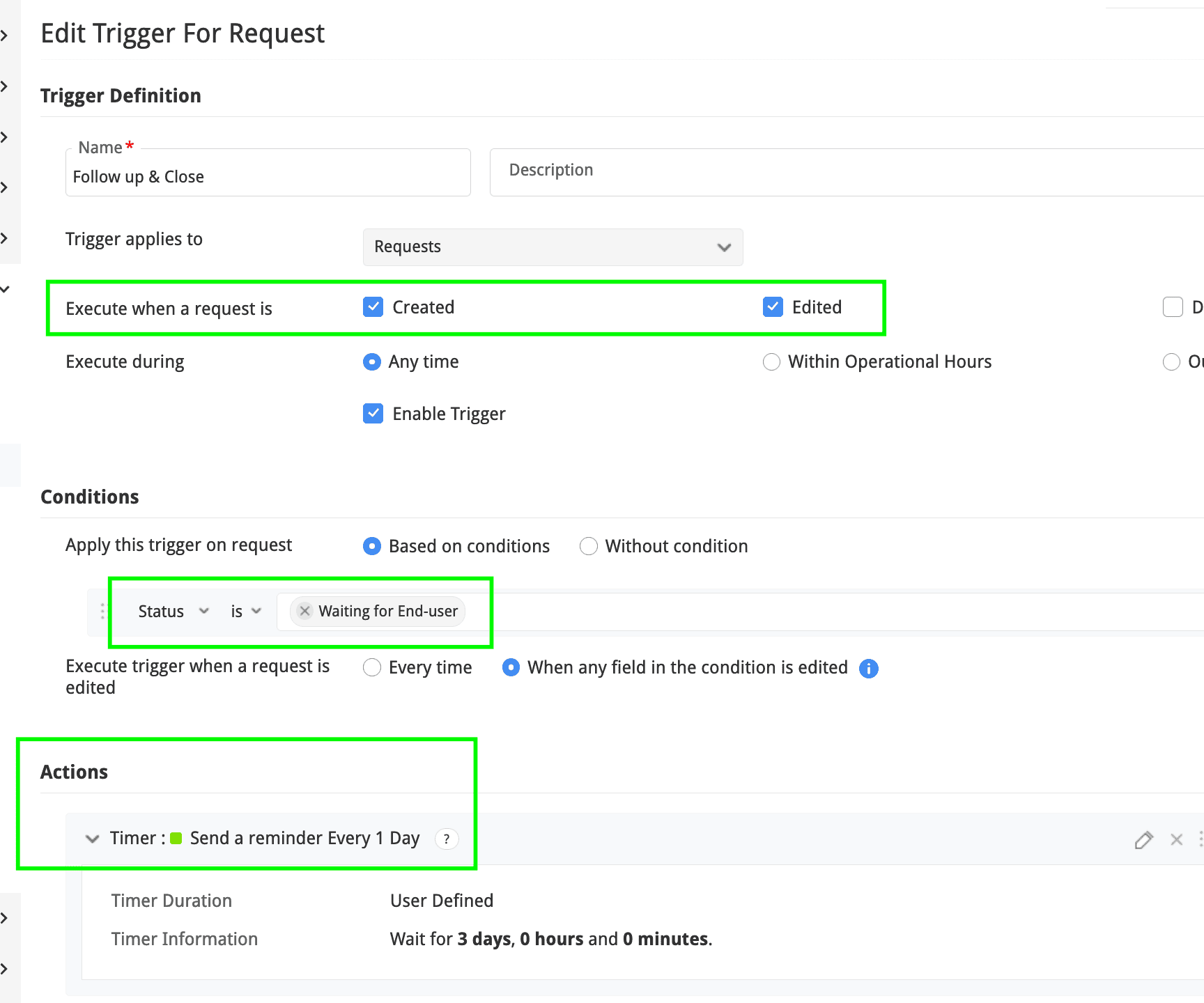Uncheck the Created checkbox
The image size is (1204, 1003).
point(373,307)
